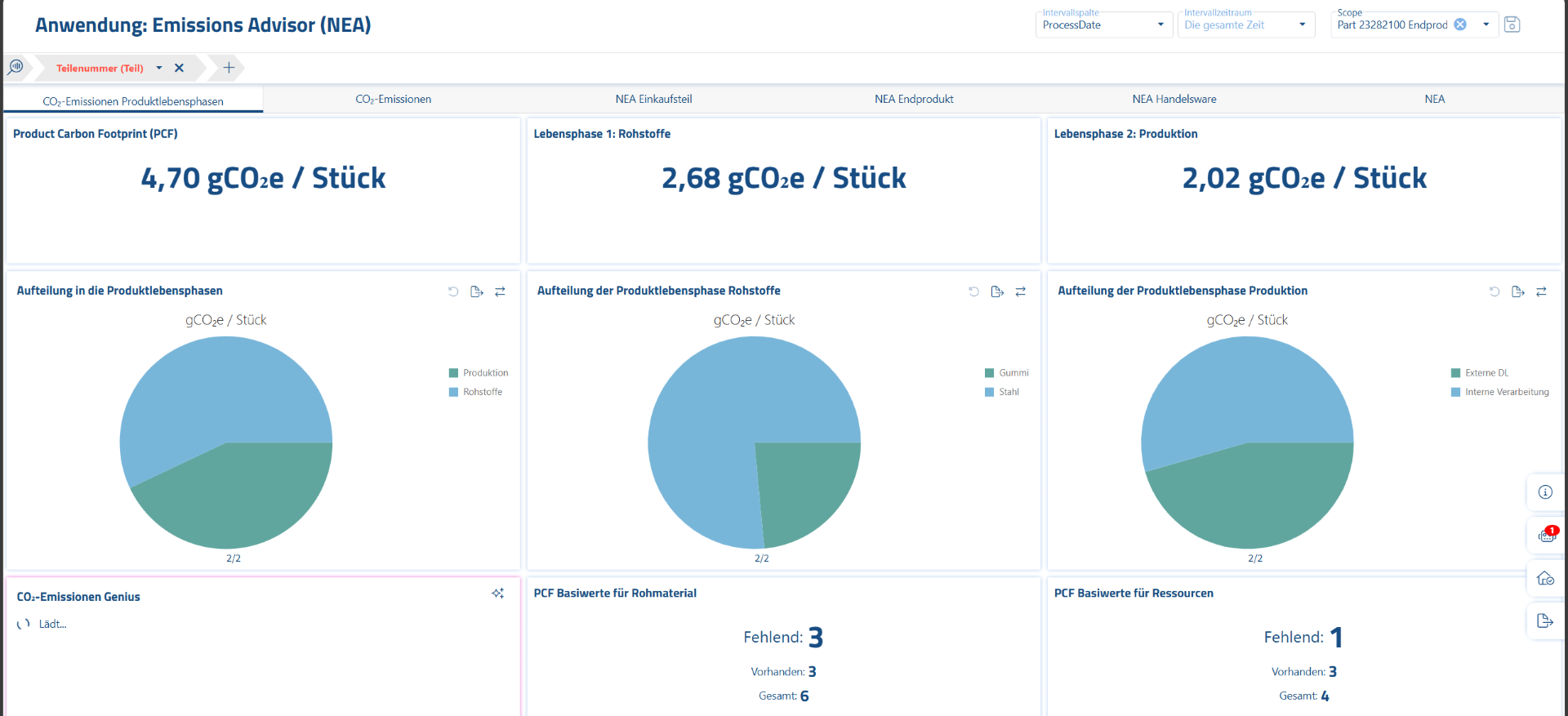1568x716 pixels.
Task: Click the data search magnifier icon
Action: (x=16, y=67)
